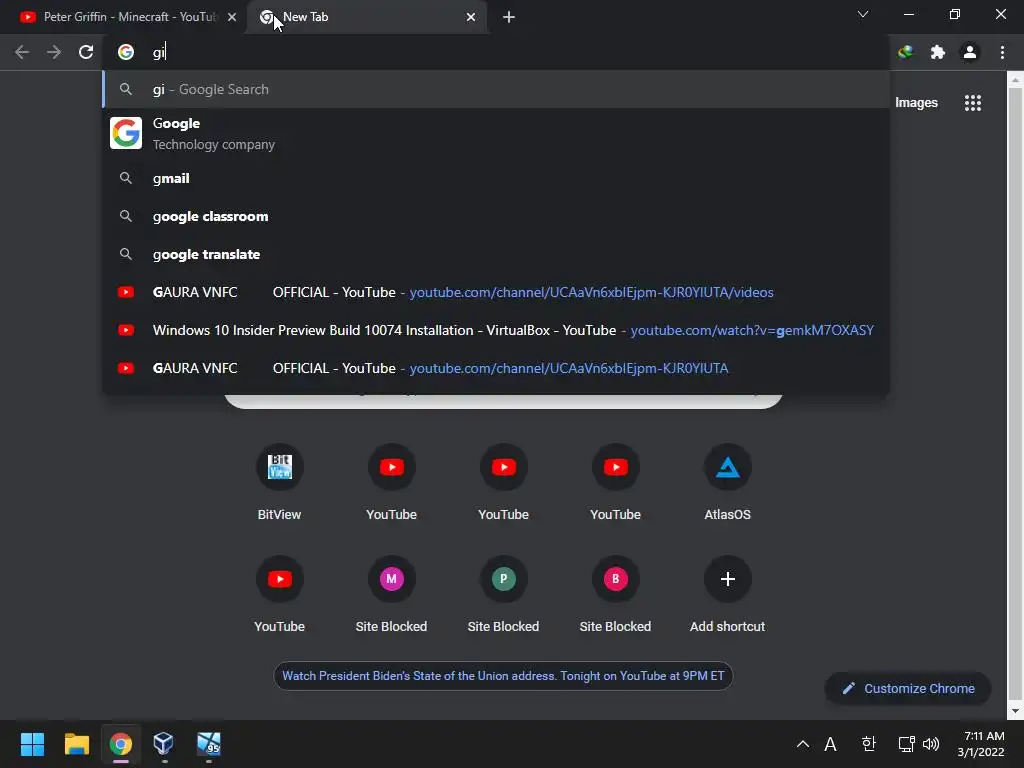Toggle the Korean IME indicator

coord(868,744)
